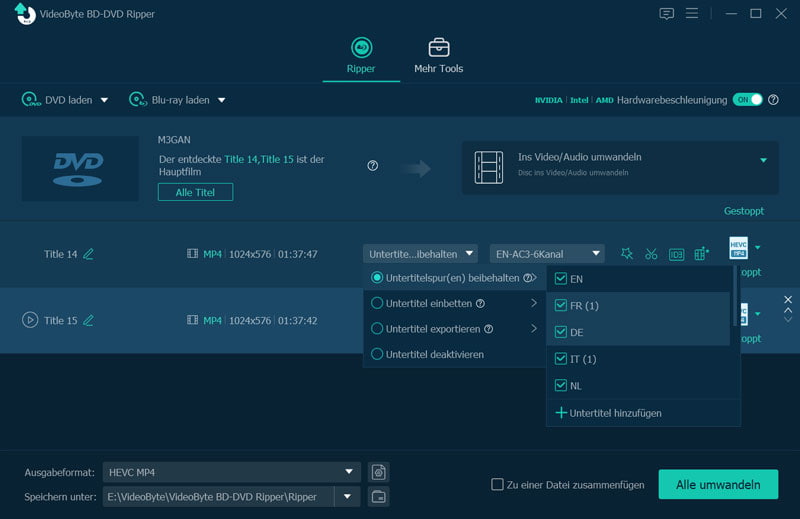Click the film strip icon for conversion mode
Image resolution: width=800 pixels, height=519 pixels.
click(x=488, y=167)
